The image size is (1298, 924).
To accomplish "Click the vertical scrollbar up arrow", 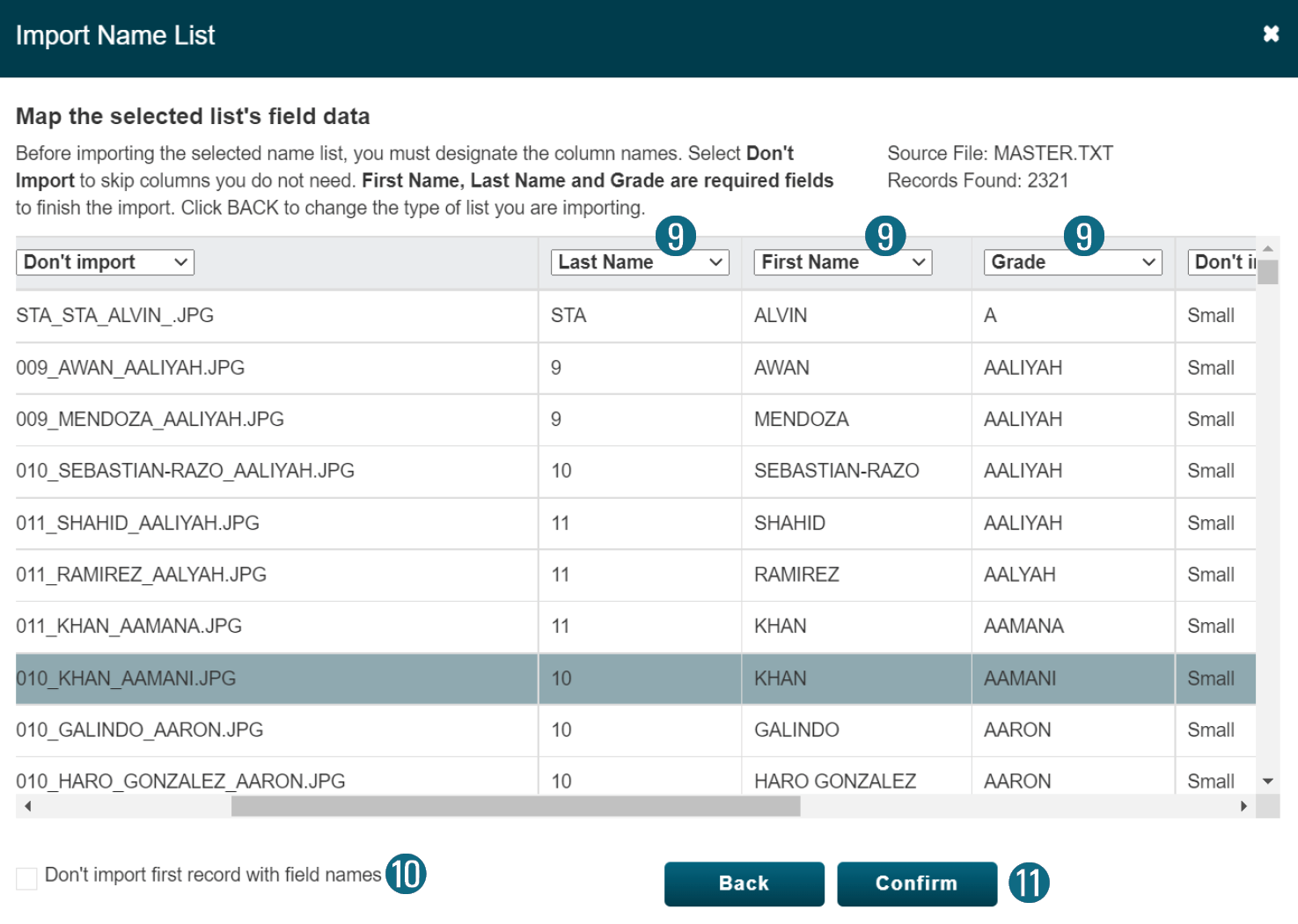I will pyautogui.click(x=1268, y=249).
